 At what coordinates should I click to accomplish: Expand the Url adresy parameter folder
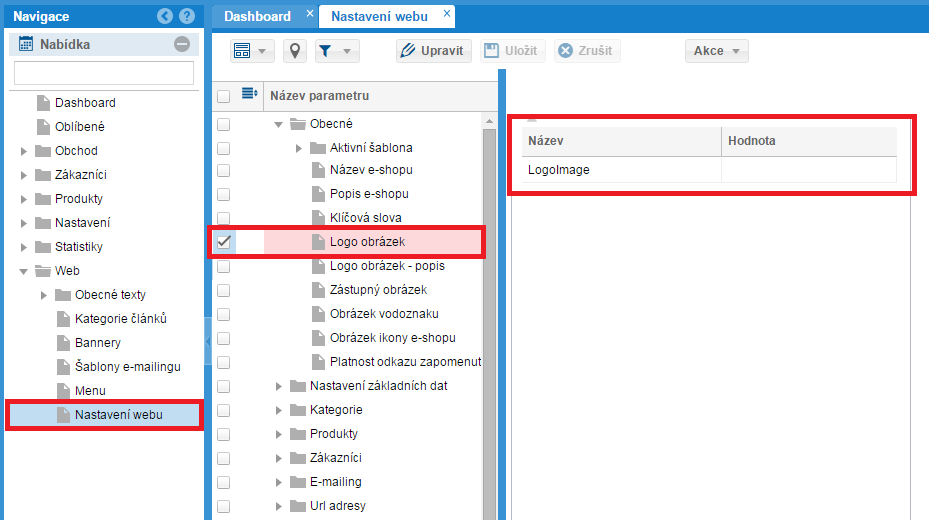click(x=278, y=506)
